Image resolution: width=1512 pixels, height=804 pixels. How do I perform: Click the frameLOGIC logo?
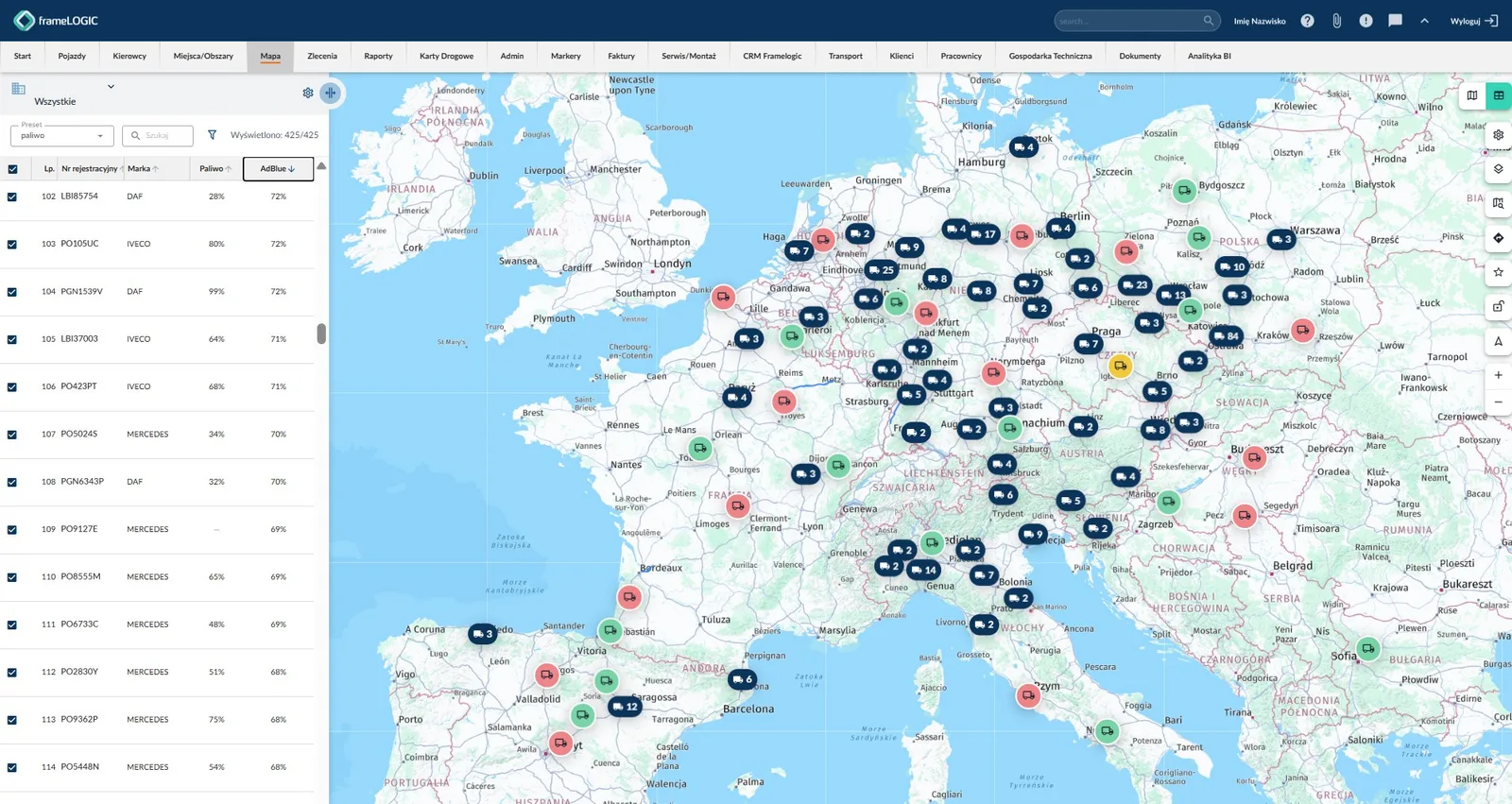pos(57,20)
